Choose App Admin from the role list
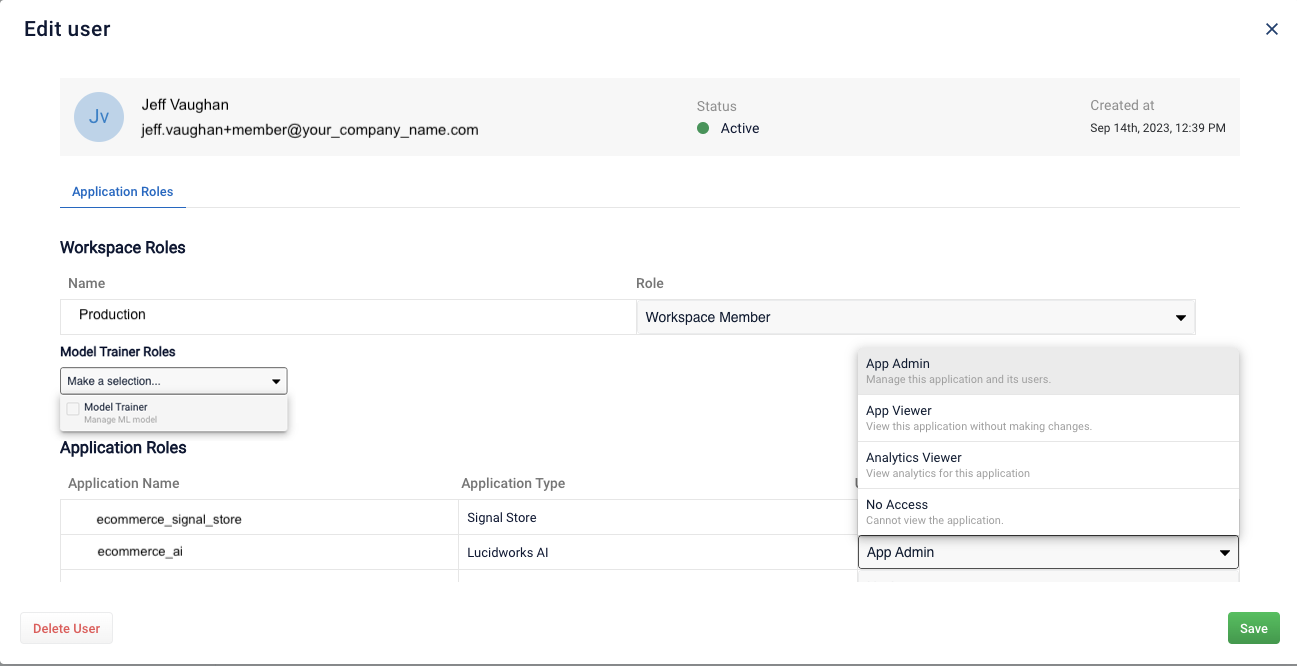The width and height of the screenshot is (1297, 666). 1048,371
